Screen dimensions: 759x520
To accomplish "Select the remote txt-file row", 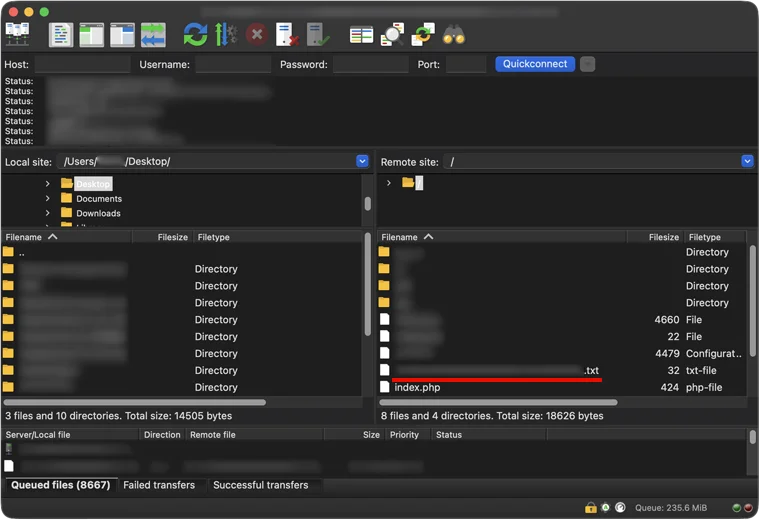I will coord(562,370).
